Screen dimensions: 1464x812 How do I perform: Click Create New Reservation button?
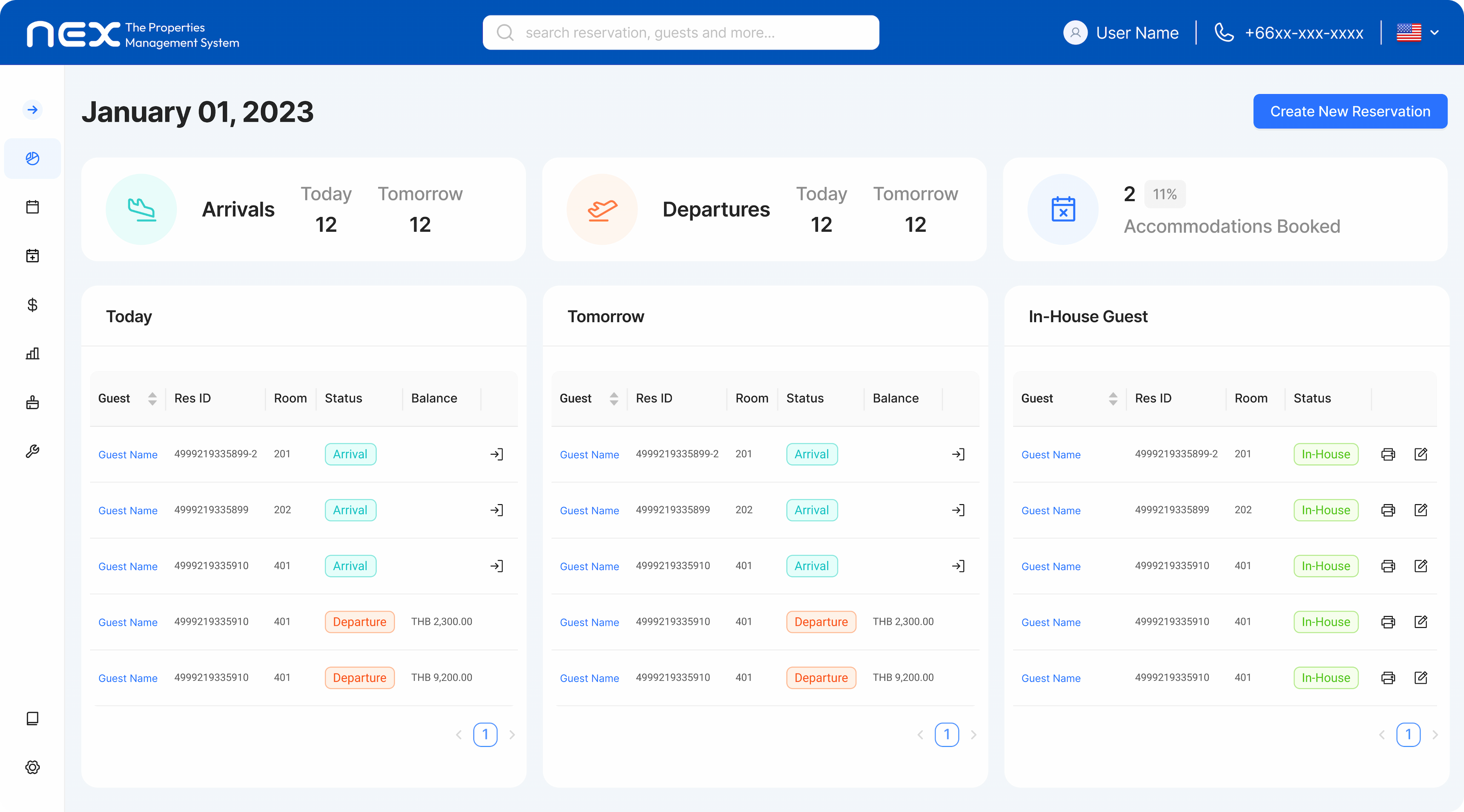point(1350,111)
